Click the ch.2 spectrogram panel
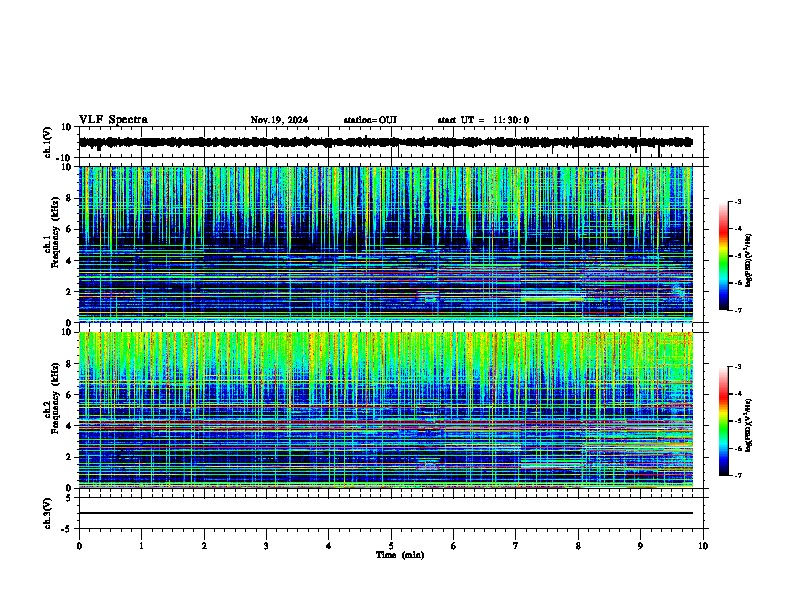 pyautogui.click(x=386, y=410)
